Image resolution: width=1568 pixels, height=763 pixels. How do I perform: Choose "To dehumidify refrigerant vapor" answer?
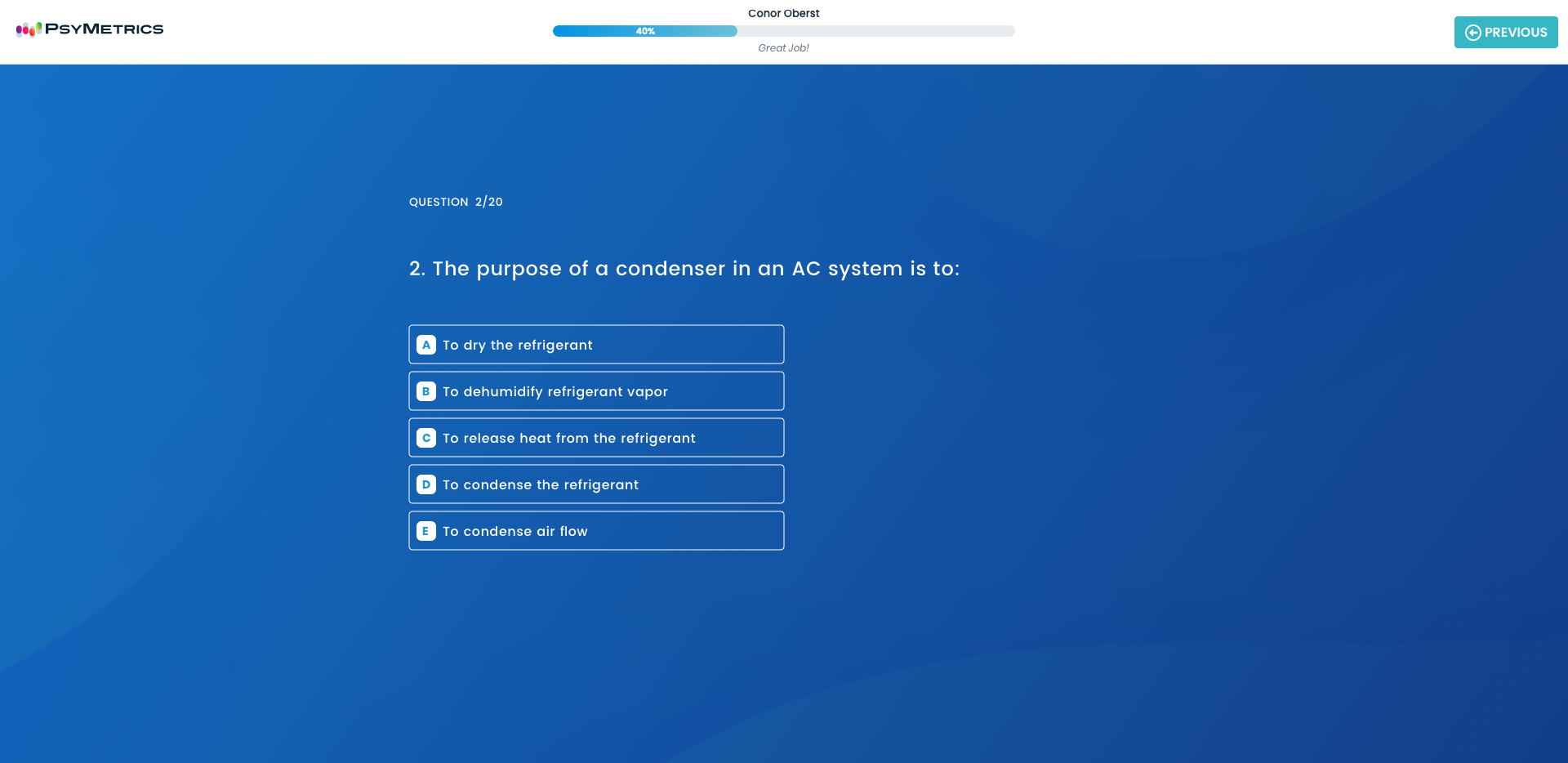[555, 391]
